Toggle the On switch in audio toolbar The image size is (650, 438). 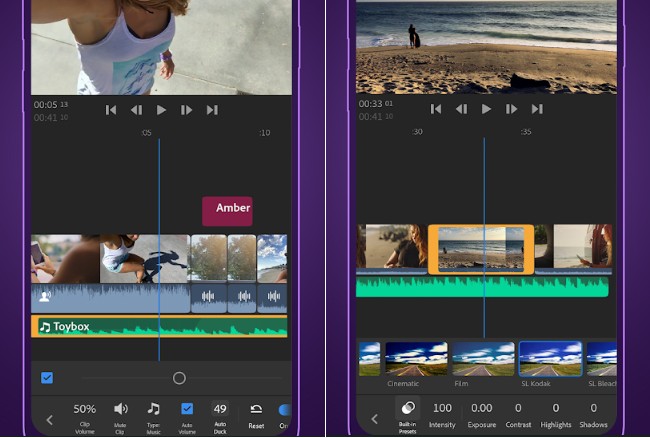[284, 410]
